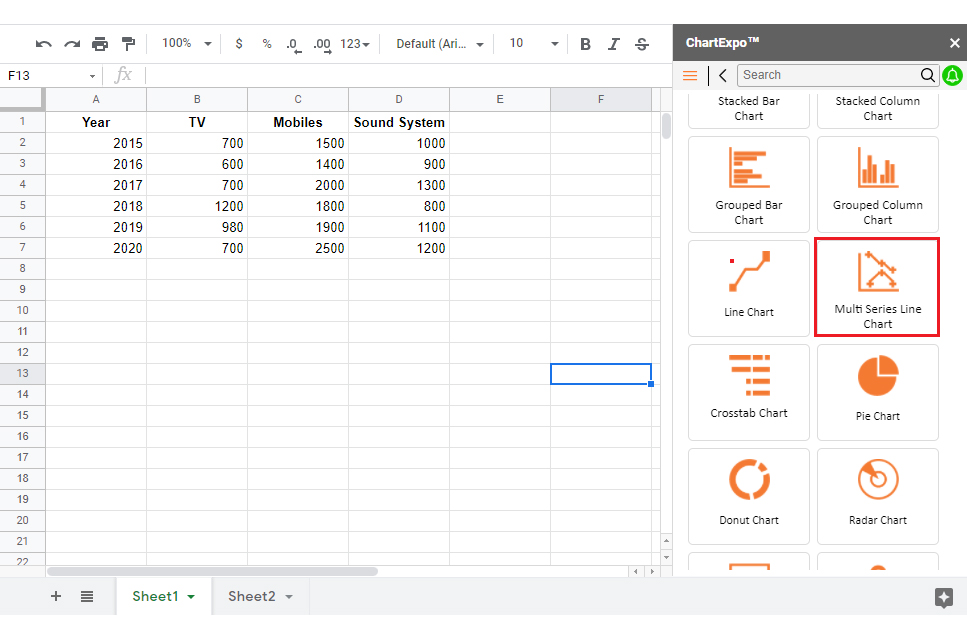Click the redo arrow icon

tap(72, 44)
